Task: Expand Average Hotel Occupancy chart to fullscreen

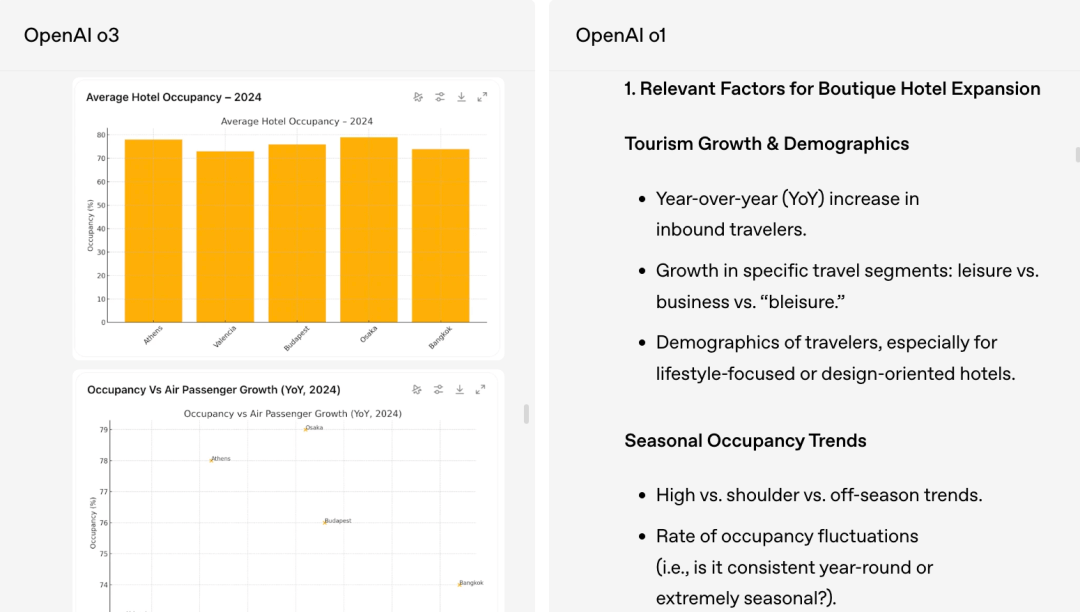Action: tap(482, 97)
